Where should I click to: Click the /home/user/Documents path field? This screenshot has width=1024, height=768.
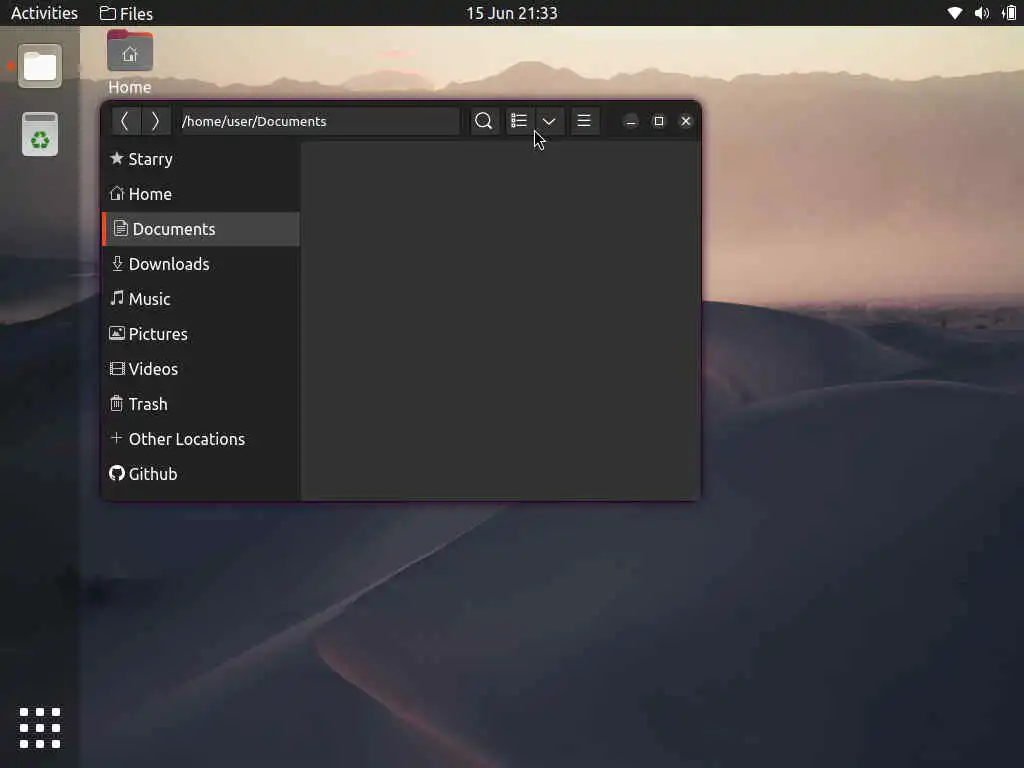coord(319,121)
